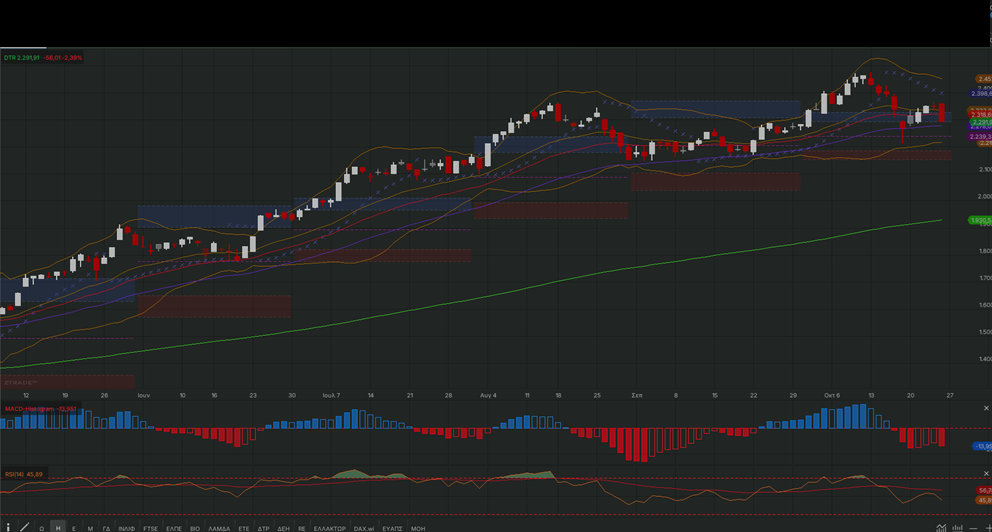Switch to the ΒΙΟ symbol tab
Viewport: 992px width, 532px height.
coord(195,528)
